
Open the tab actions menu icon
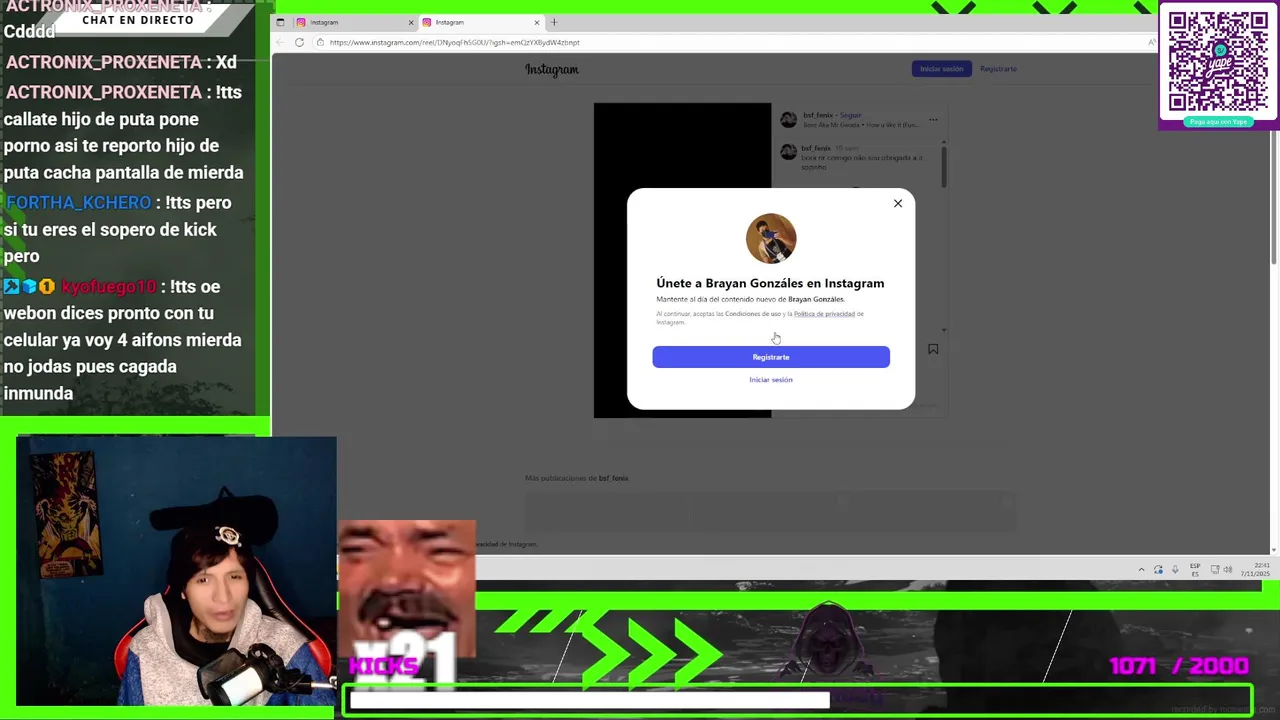tap(280, 22)
